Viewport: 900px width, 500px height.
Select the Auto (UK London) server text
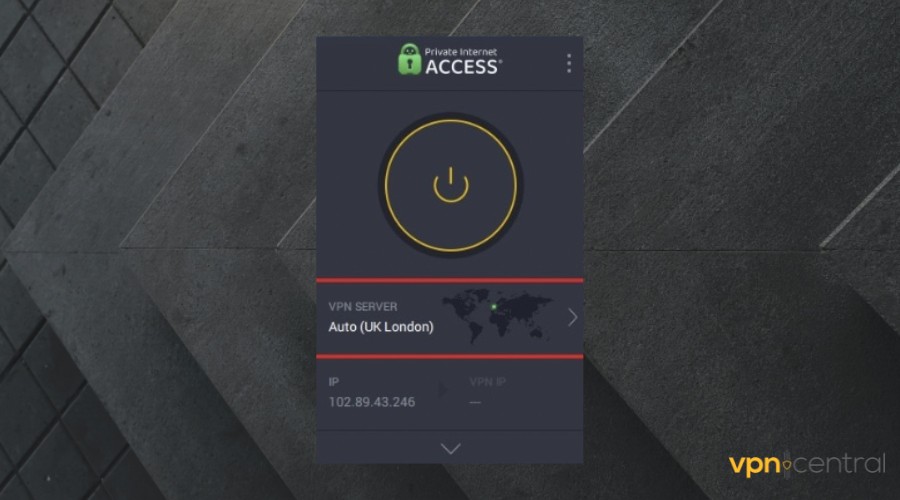point(381,327)
